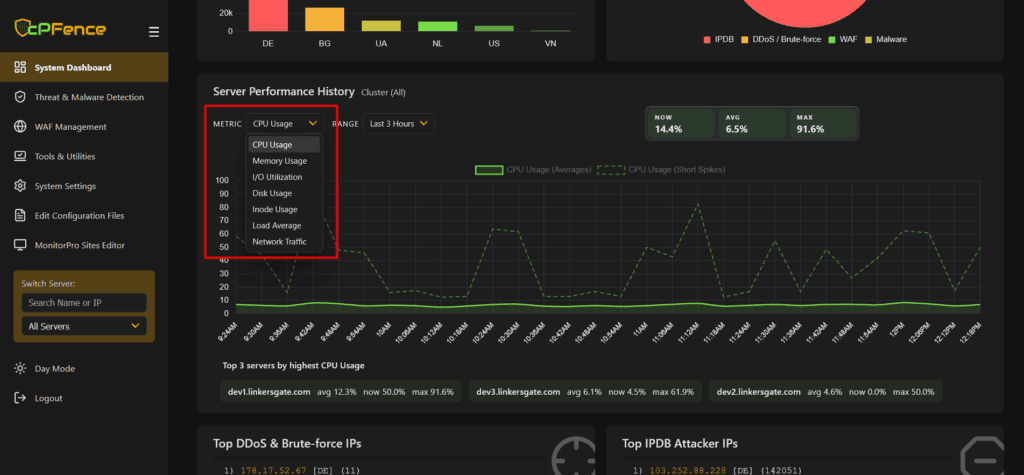The height and width of the screenshot is (475, 1024).
Task: Click the red IPDB legend color swatch
Action: [x=708, y=39]
